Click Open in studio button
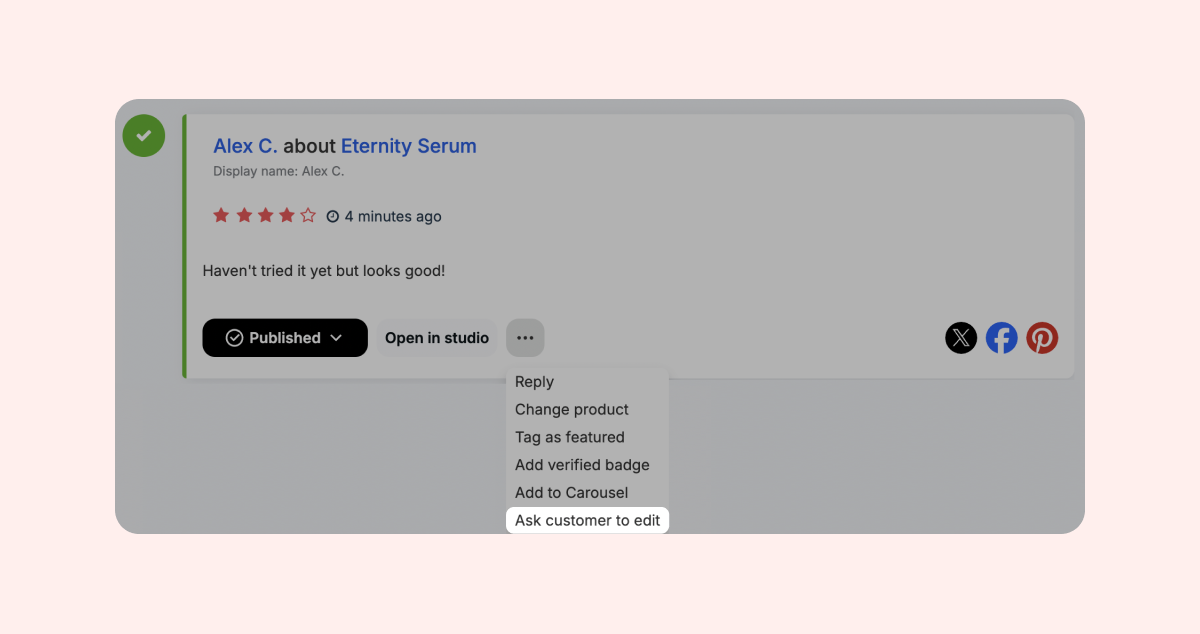This screenshot has height=634, width=1200. tap(437, 338)
